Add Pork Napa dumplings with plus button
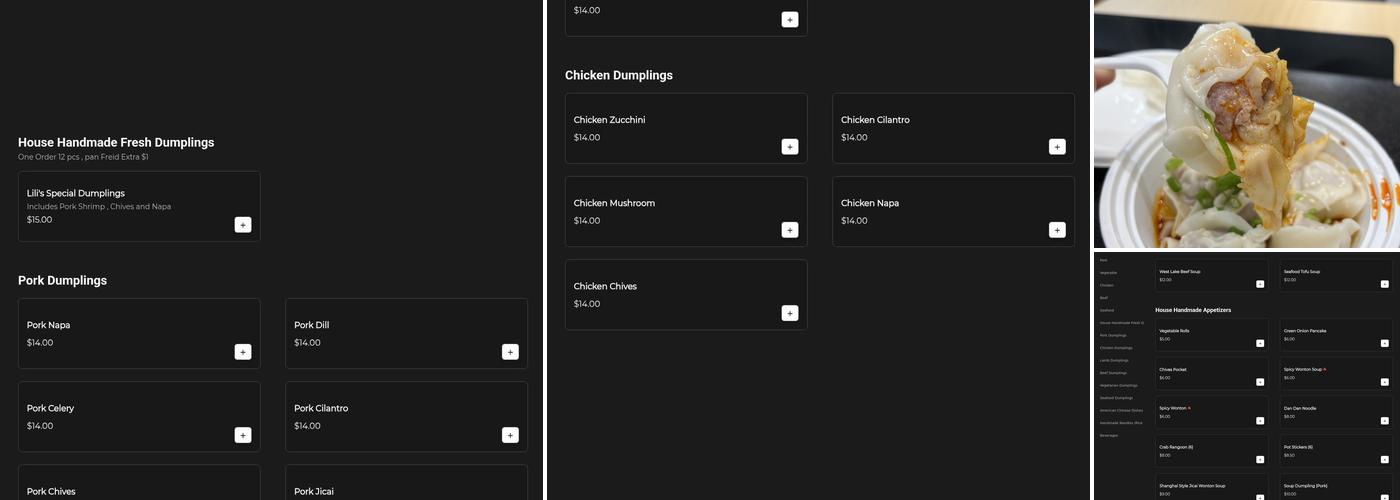 click(x=243, y=352)
